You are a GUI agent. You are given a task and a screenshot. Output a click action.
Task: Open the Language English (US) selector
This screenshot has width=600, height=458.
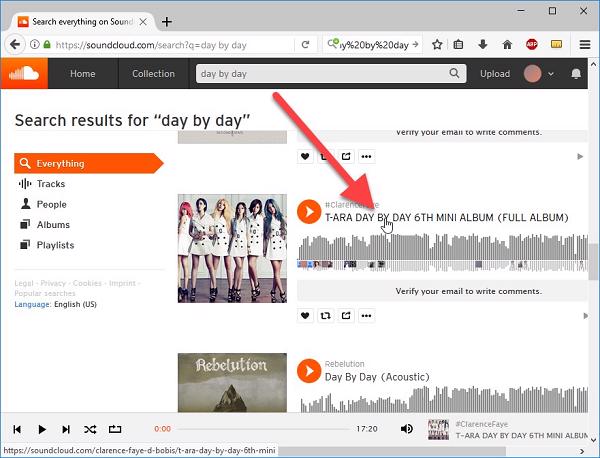click(x=68, y=304)
